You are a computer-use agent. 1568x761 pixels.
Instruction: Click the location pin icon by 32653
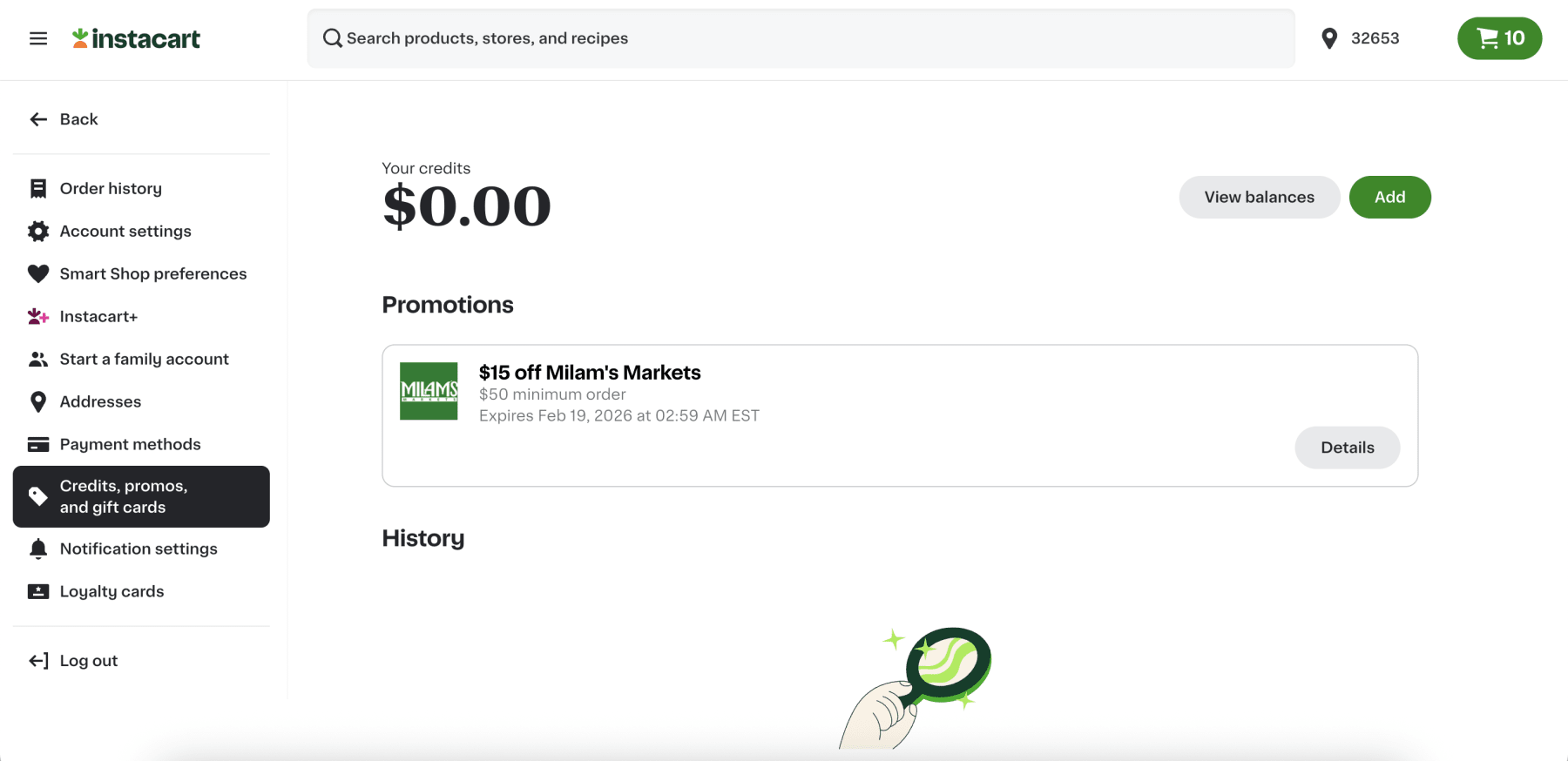click(x=1329, y=38)
